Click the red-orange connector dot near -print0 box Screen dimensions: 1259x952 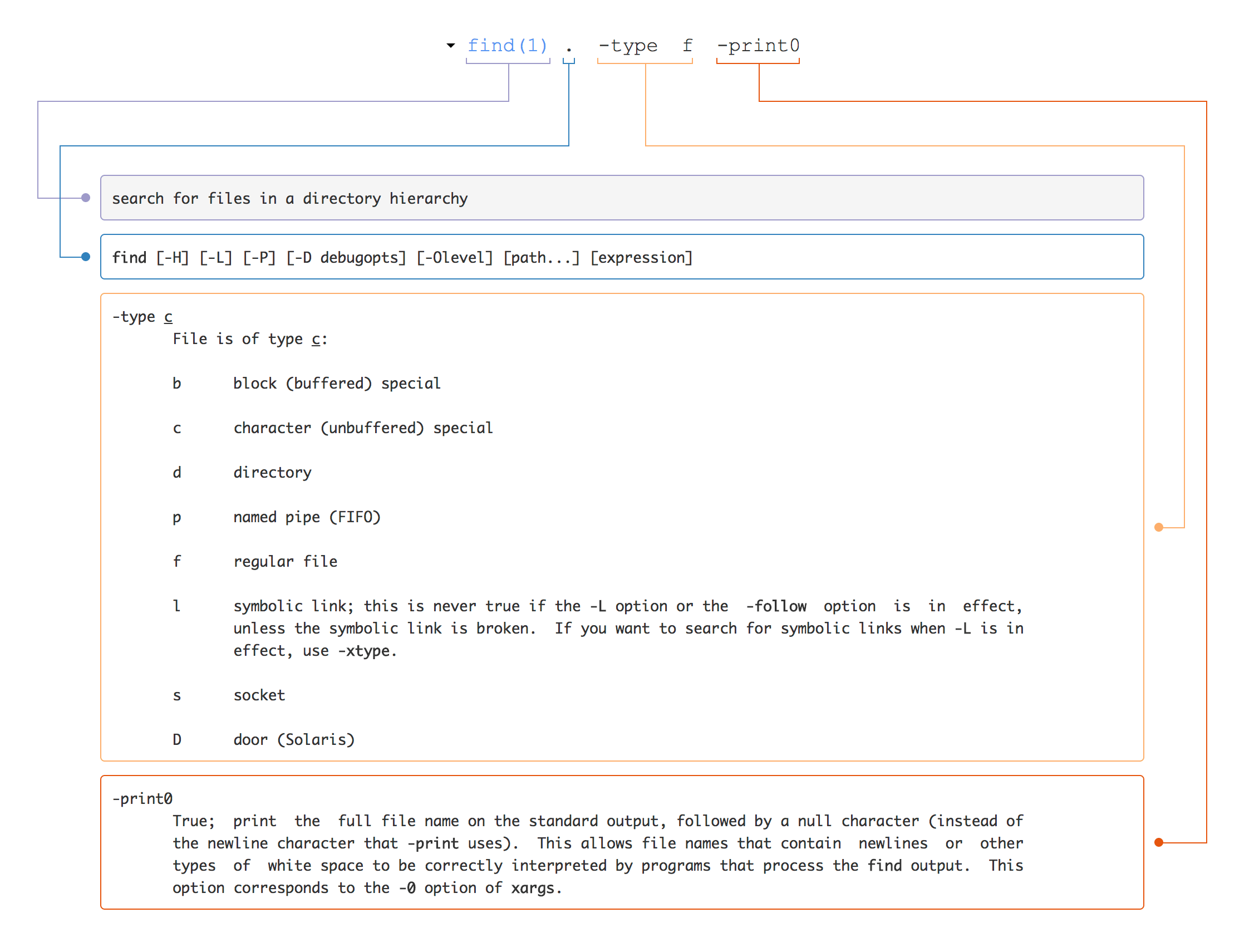1158,842
